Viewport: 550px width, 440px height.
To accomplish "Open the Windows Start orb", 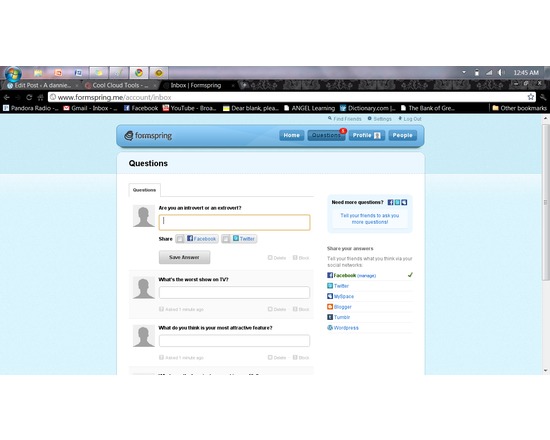I will point(13,74).
